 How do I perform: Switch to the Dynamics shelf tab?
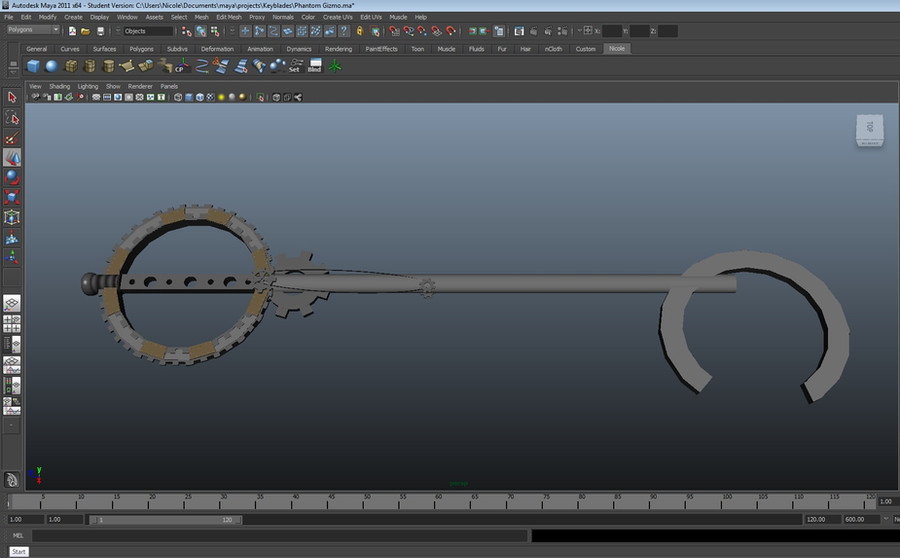click(x=298, y=49)
